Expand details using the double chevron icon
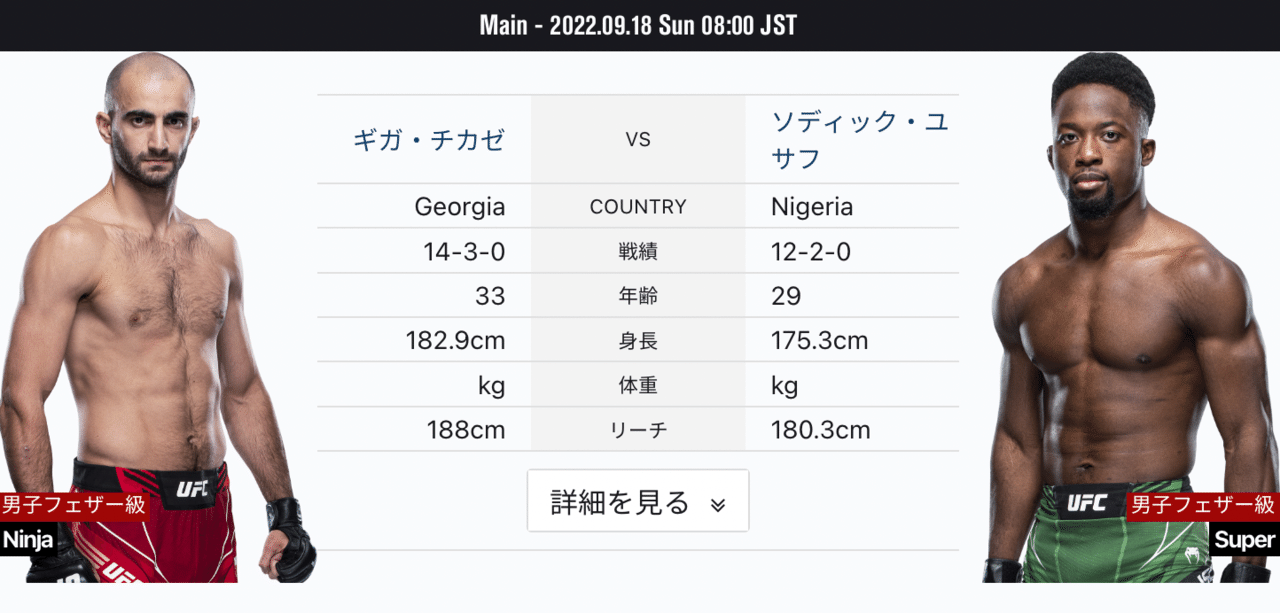The image size is (1280, 613). [715, 505]
